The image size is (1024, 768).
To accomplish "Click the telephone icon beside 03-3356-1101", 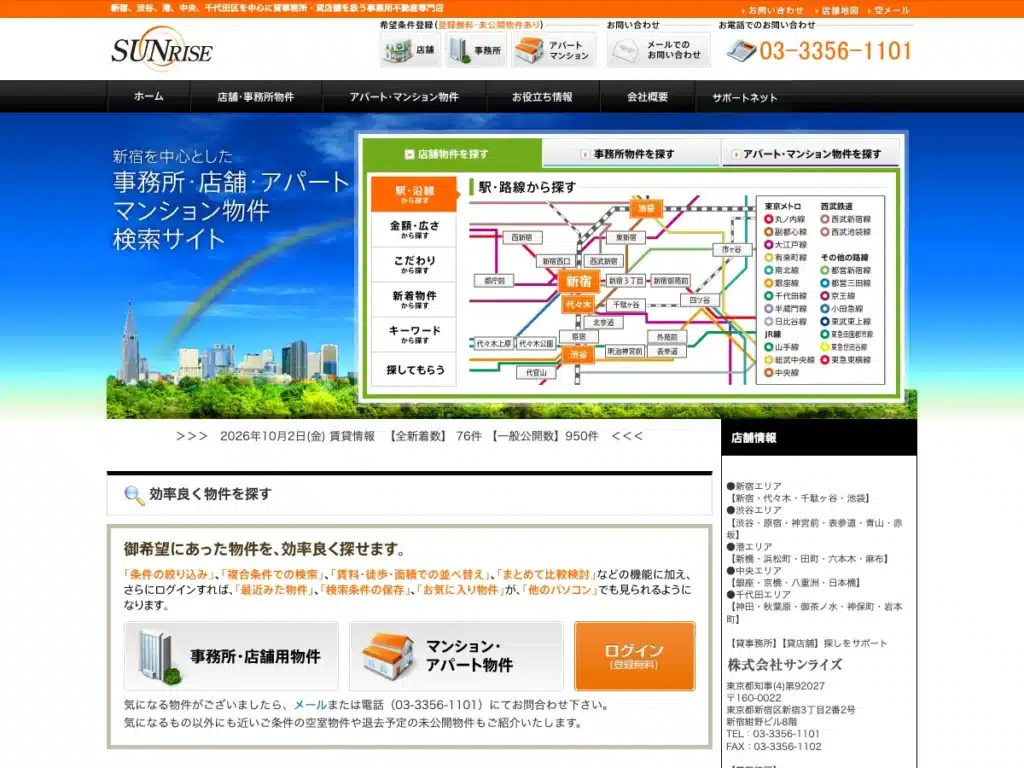I will tap(741, 51).
